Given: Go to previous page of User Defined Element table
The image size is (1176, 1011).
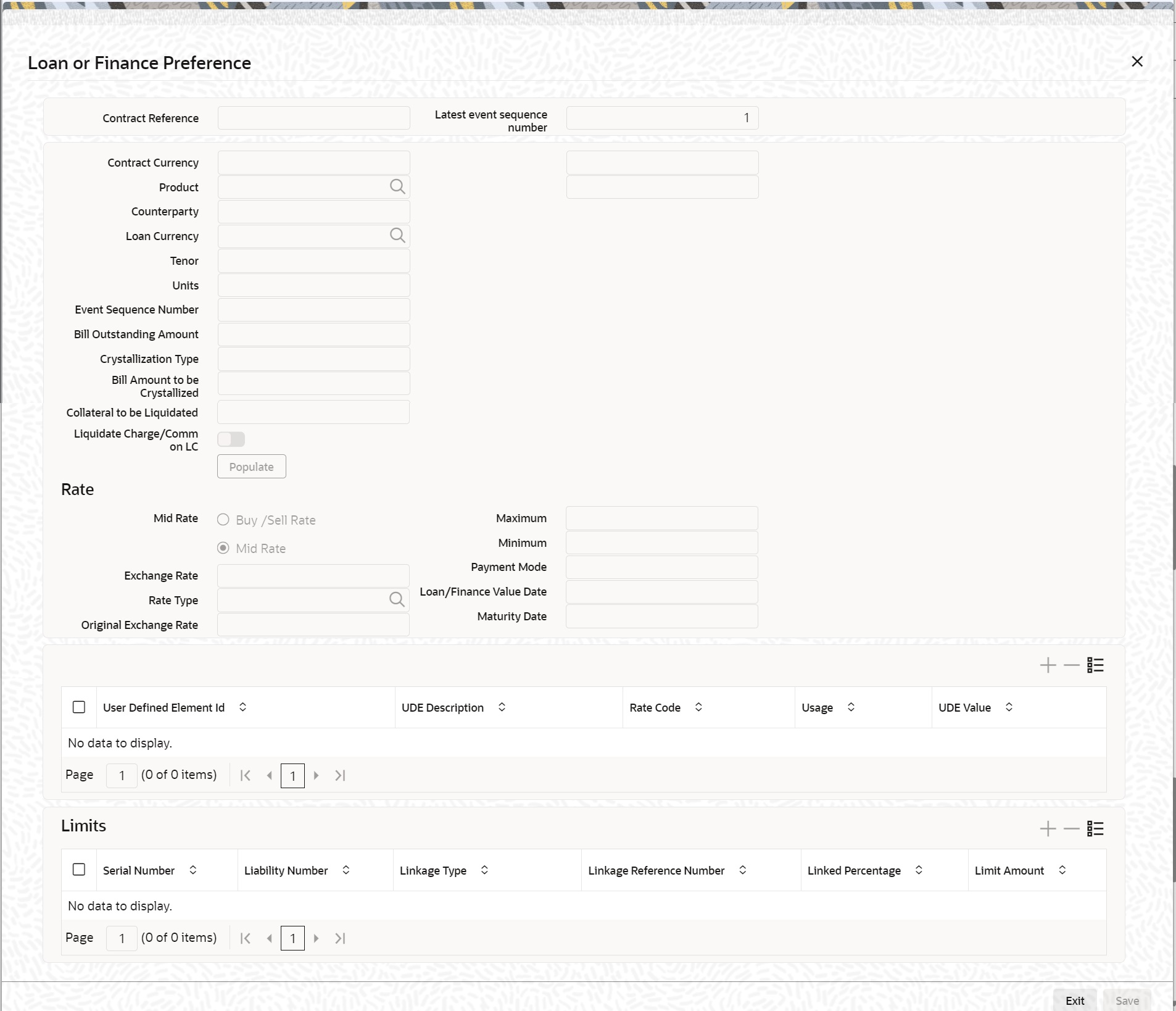Looking at the screenshot, I should [x=269, y=775].
